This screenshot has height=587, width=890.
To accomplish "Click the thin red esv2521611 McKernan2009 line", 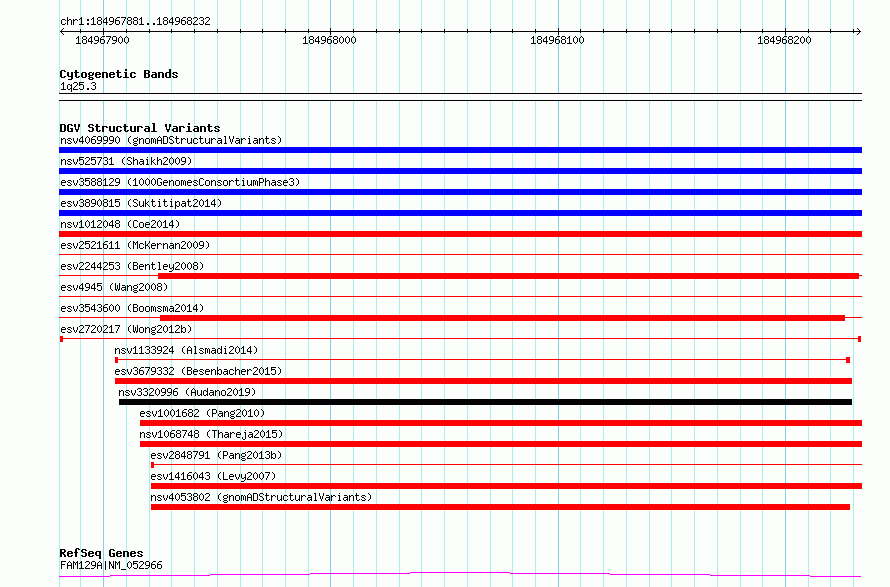I will [460, 255].
